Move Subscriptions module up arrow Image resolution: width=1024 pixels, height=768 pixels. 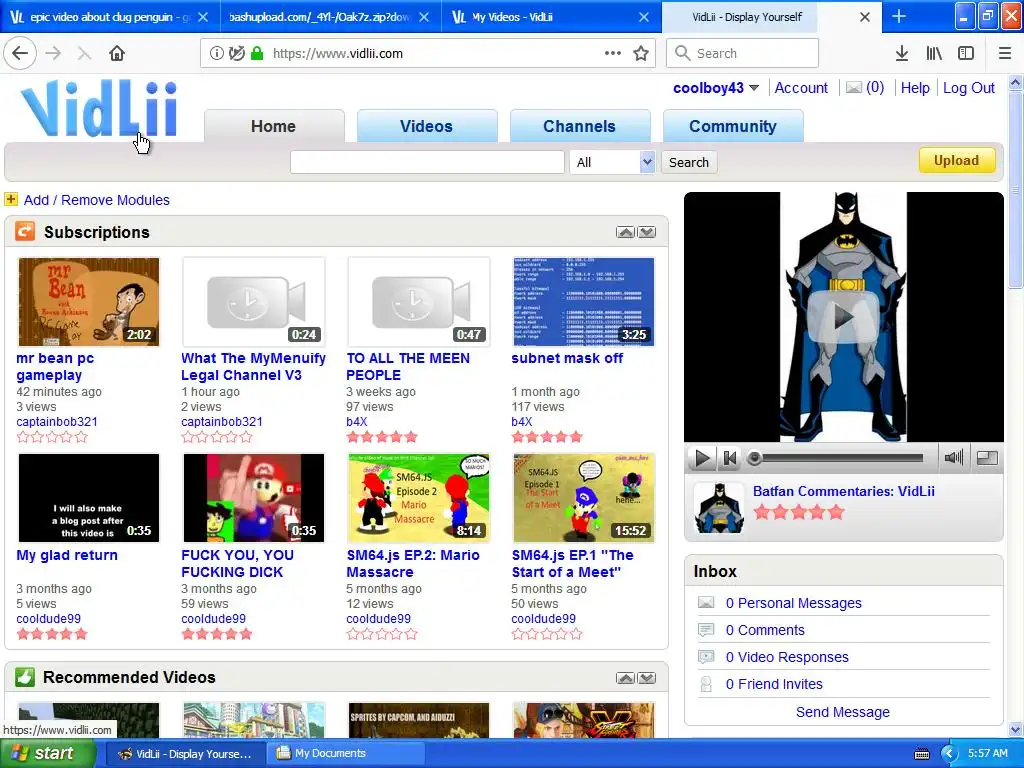tap(625, 232)
